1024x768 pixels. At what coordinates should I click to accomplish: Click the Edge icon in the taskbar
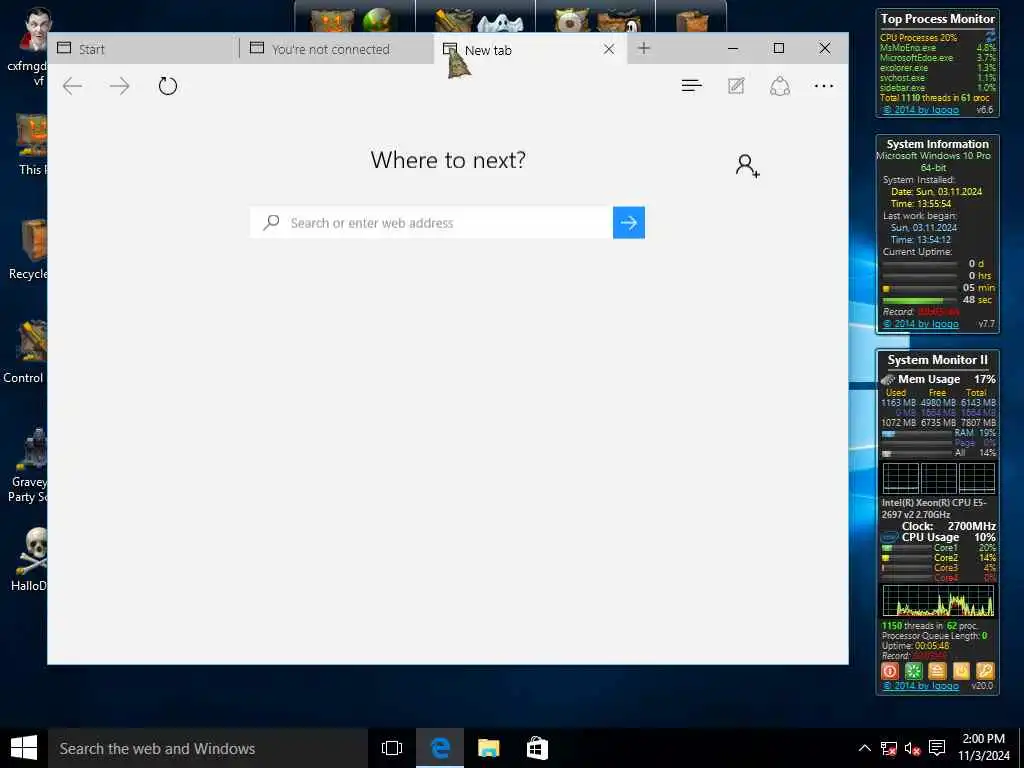(x=440, y=748)
